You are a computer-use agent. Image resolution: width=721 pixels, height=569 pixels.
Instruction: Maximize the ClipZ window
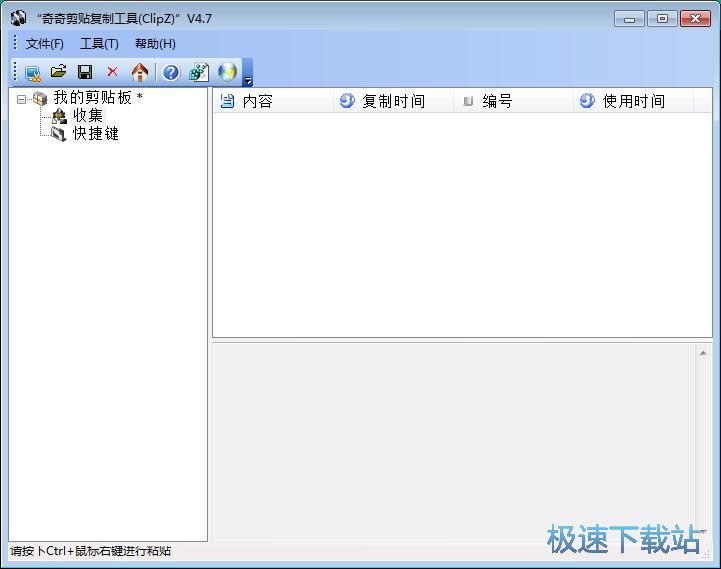click(x=662, y=19)
